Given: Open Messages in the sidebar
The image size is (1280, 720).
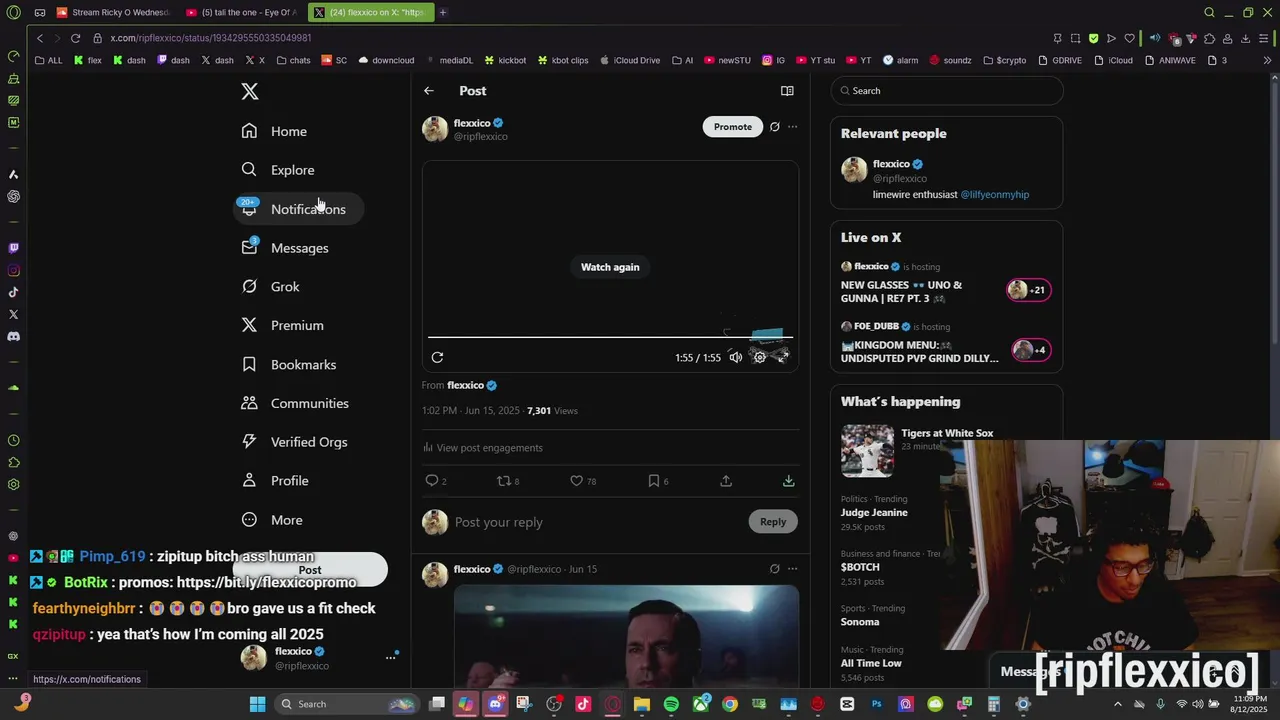Looking at the screenshot, I should [285, 248].
